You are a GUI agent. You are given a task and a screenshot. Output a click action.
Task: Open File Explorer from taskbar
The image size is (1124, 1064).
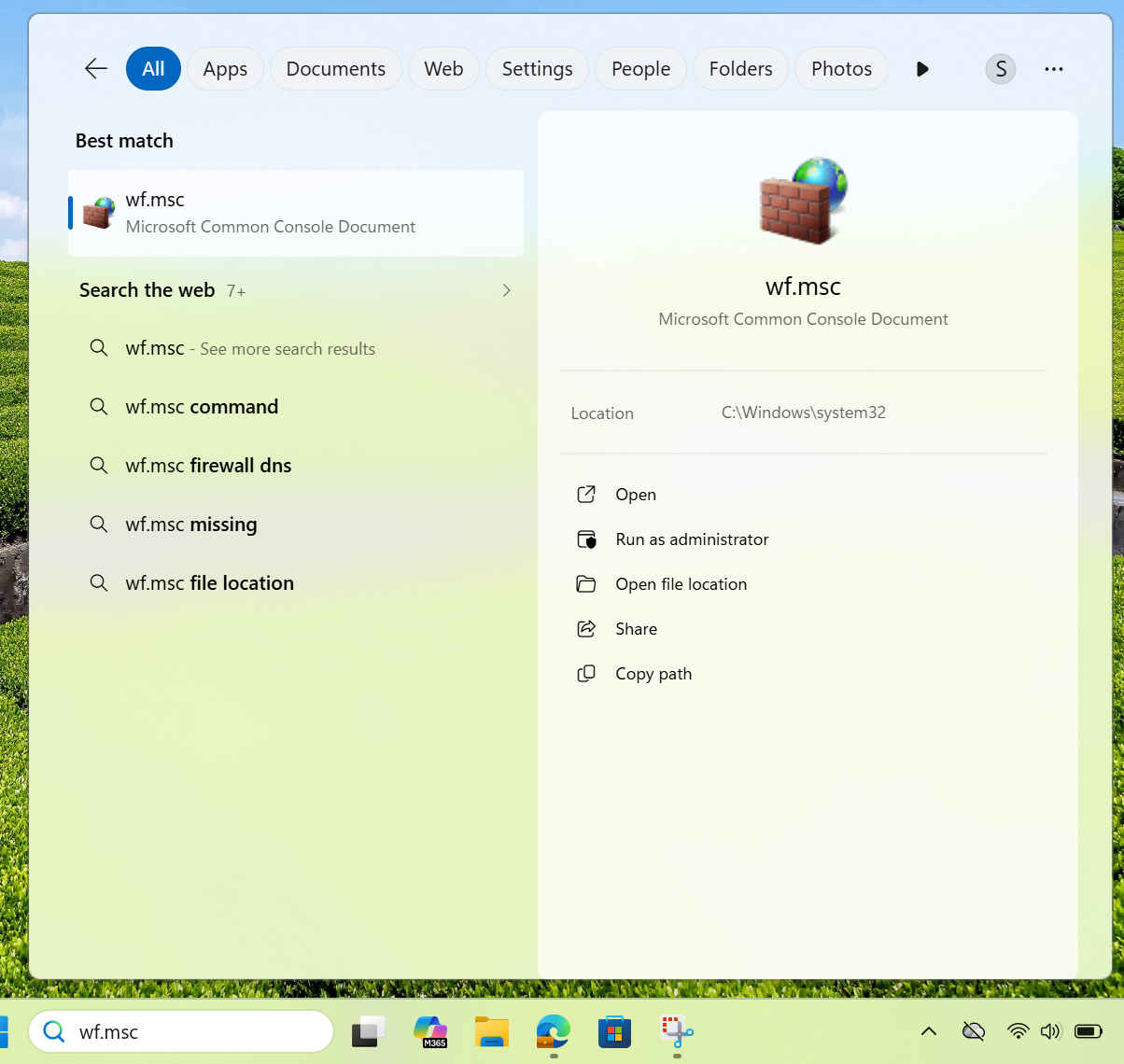click(x=491, y=1031)
